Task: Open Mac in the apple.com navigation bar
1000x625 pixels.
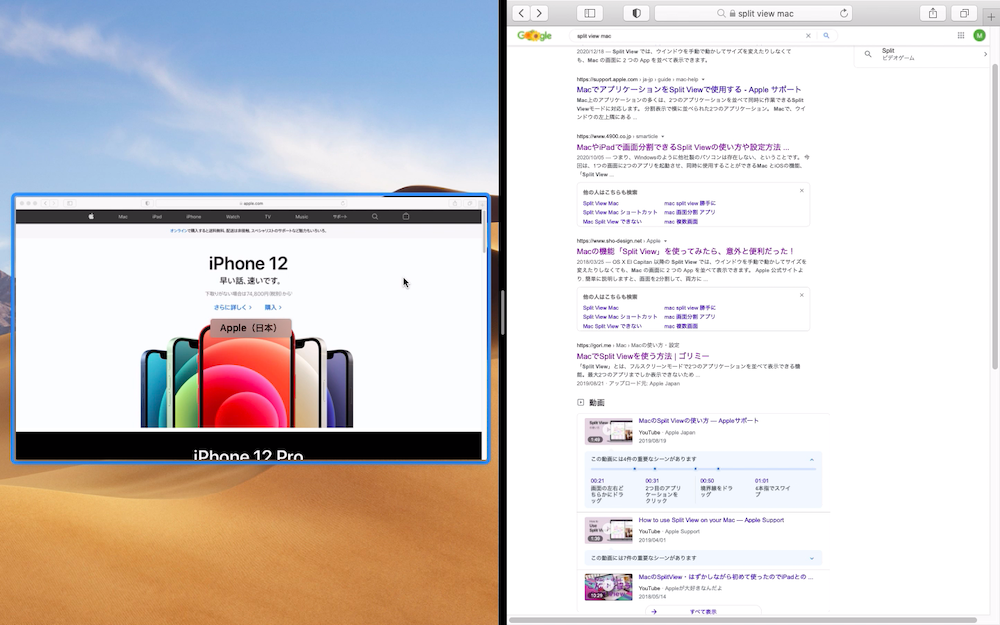Action: (123, 217)
